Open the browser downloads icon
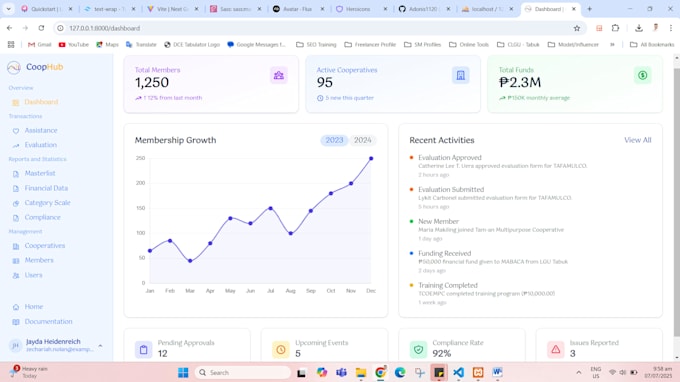680x382 pixels. point(639,28)
